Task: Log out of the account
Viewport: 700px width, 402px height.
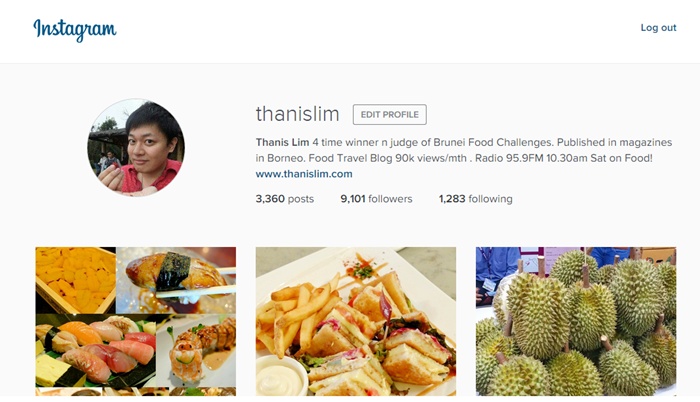Action: pos(658,28)
